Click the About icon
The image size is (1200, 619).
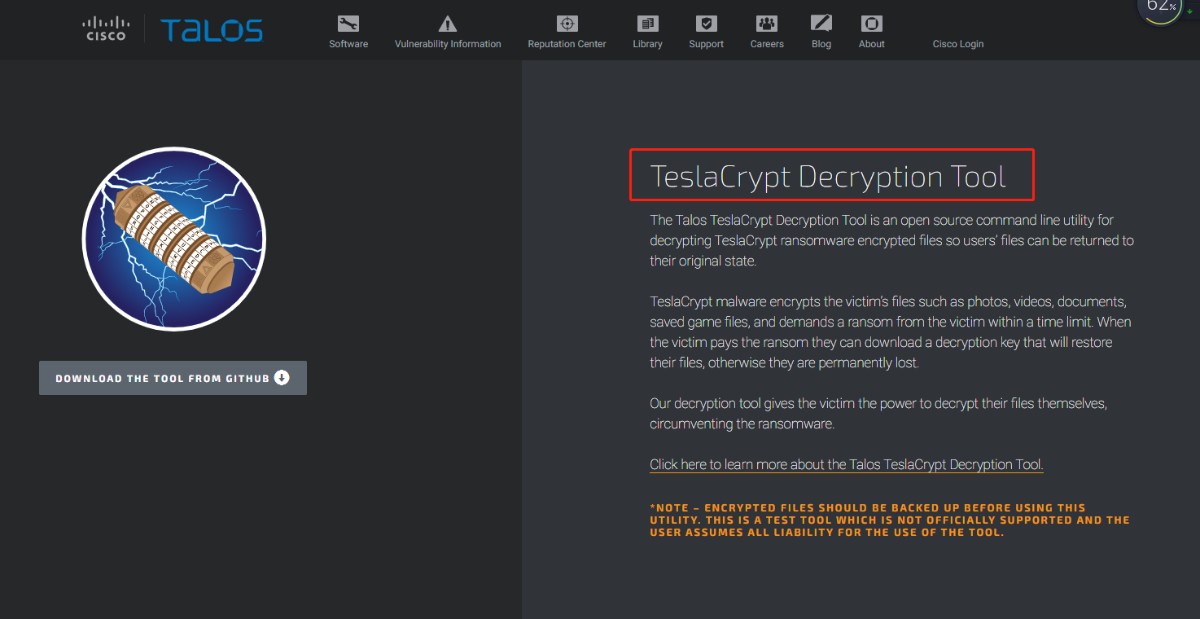(871, 23)
